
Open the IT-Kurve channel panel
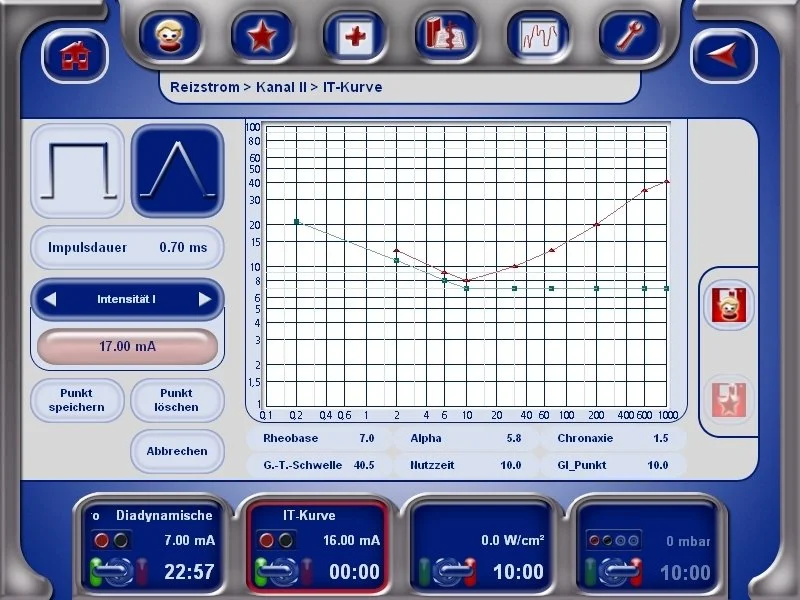(318, 547)
